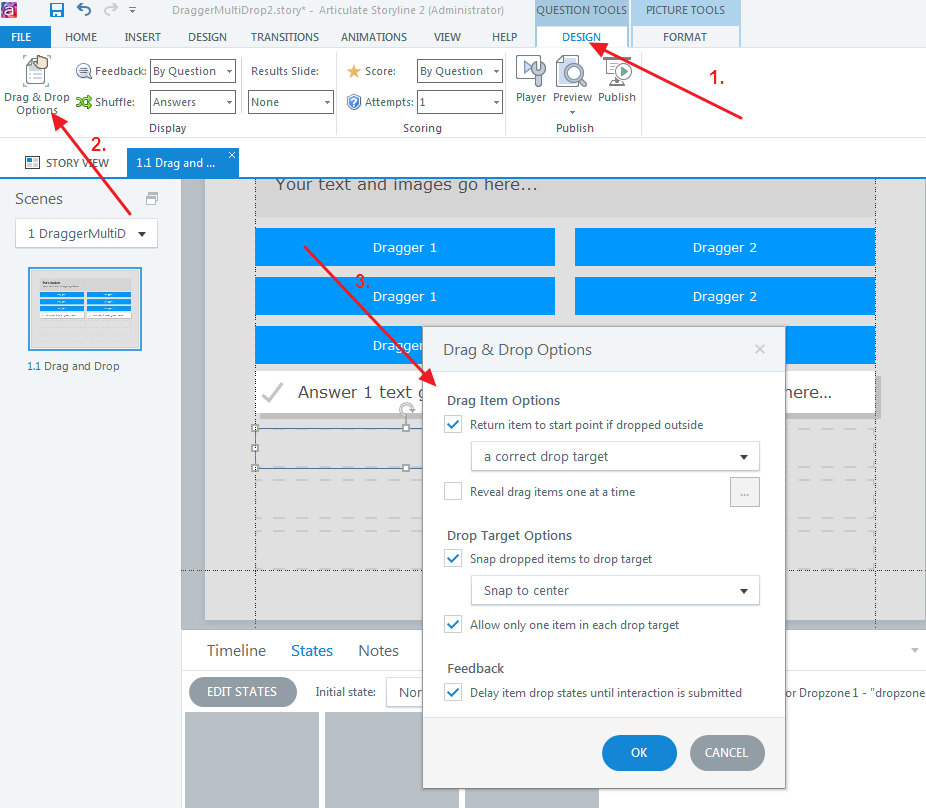Enable Reveal drag items one at a time

tap(454, 492)
